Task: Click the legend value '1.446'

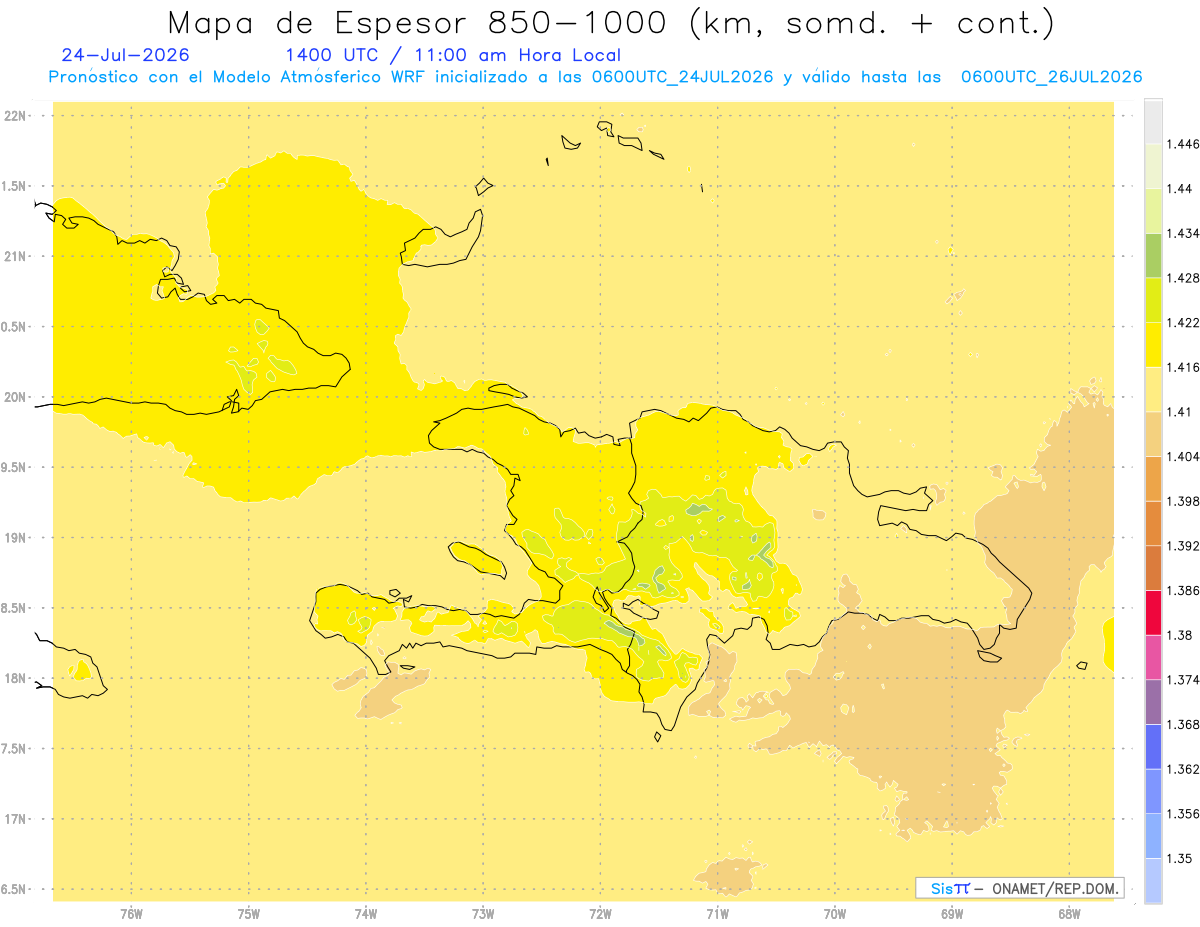Action: click(x=1185, y=144)
